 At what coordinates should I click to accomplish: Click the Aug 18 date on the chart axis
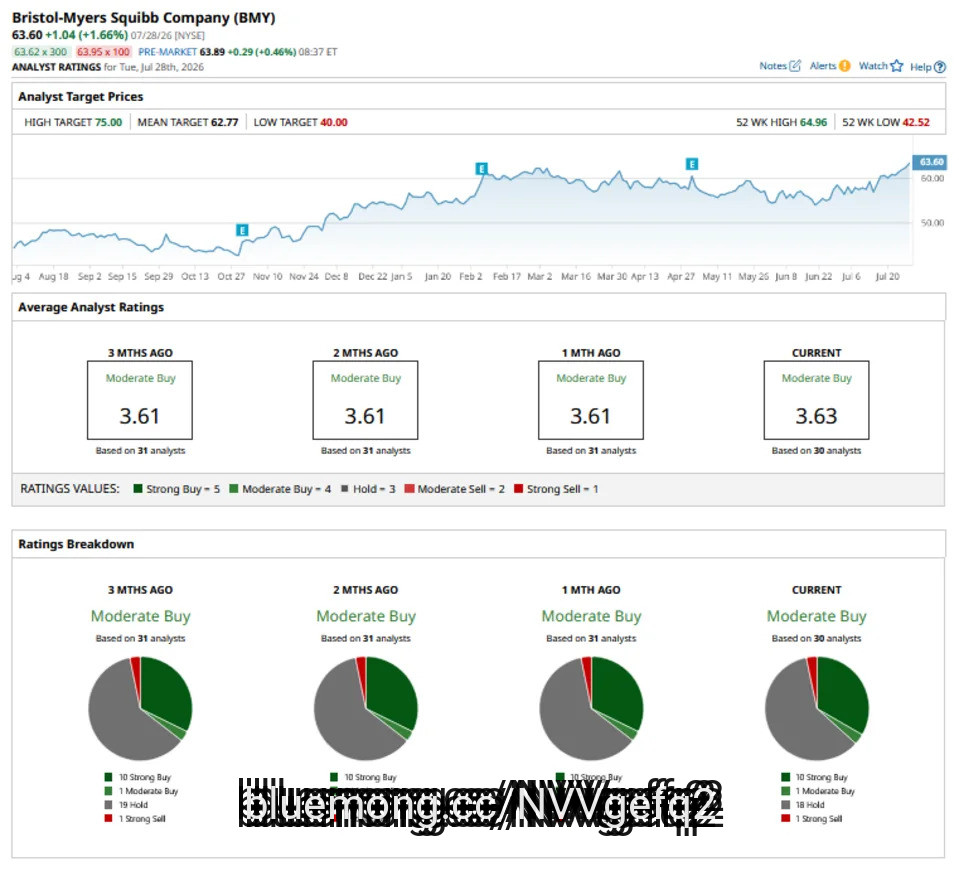[x=54, y=276]
